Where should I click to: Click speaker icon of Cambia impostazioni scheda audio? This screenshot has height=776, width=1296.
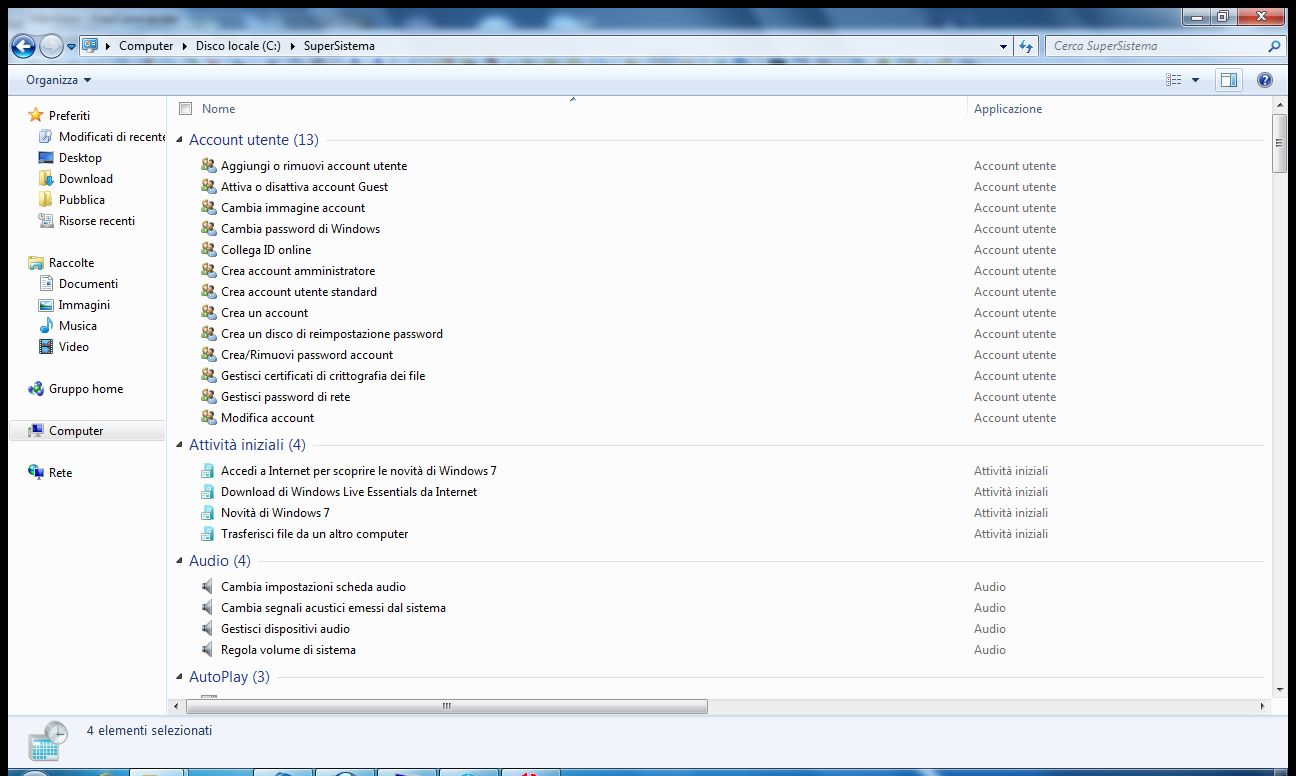tap(208, 587)
